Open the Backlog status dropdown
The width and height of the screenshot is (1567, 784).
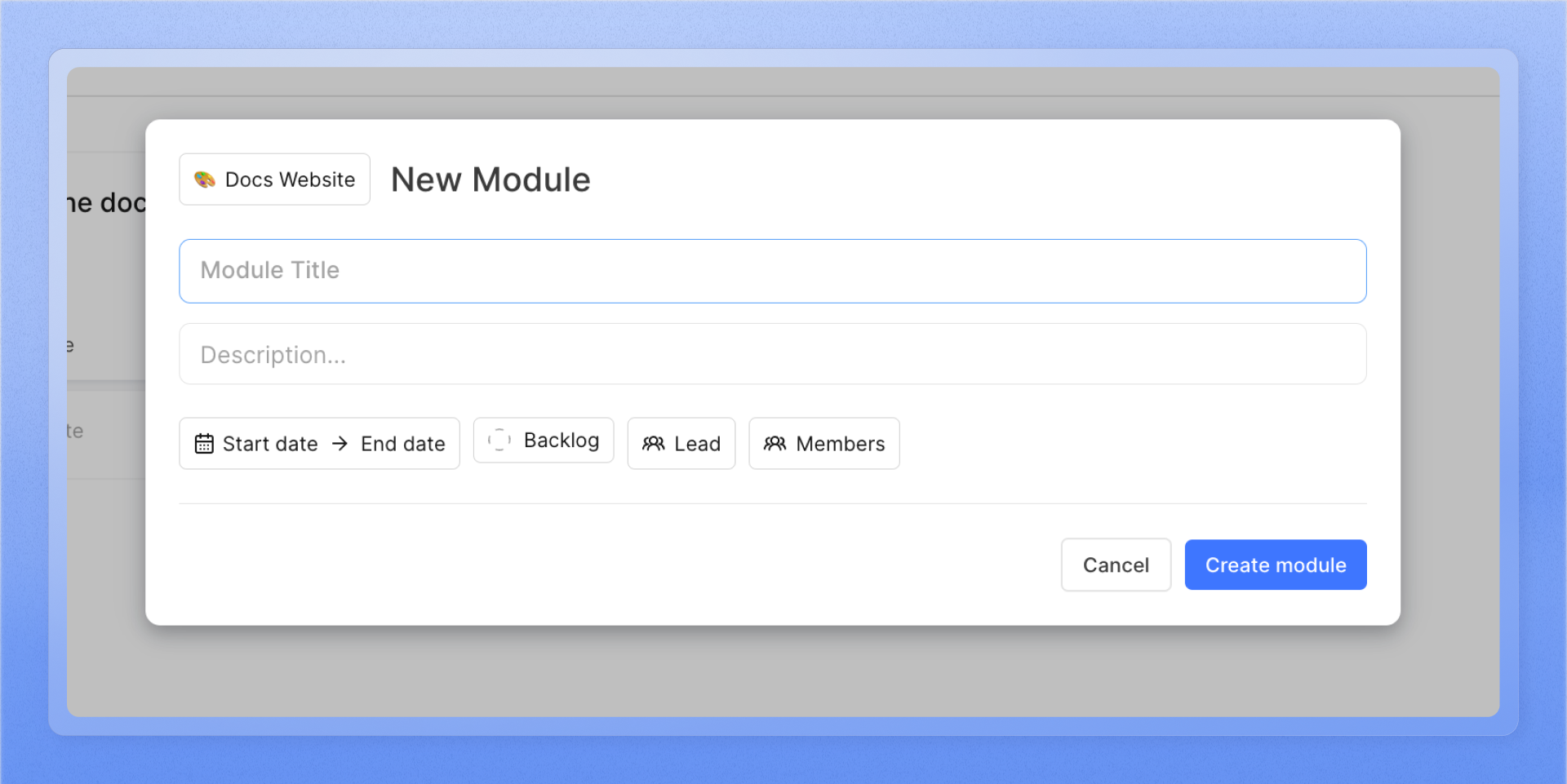[544, 441]
